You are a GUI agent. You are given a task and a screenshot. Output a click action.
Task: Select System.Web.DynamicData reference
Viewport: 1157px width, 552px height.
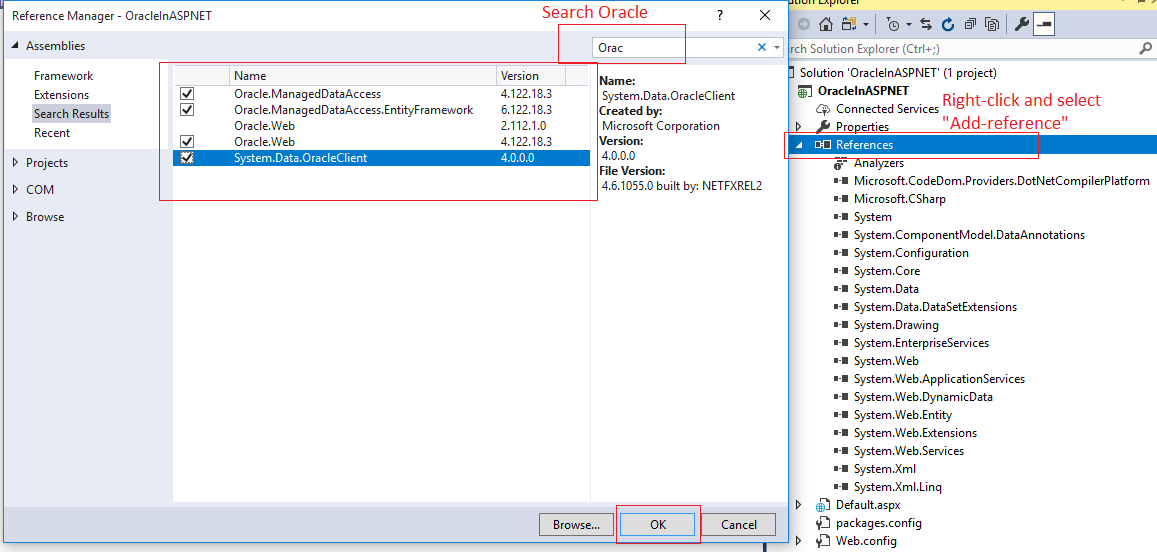[923, 396]
